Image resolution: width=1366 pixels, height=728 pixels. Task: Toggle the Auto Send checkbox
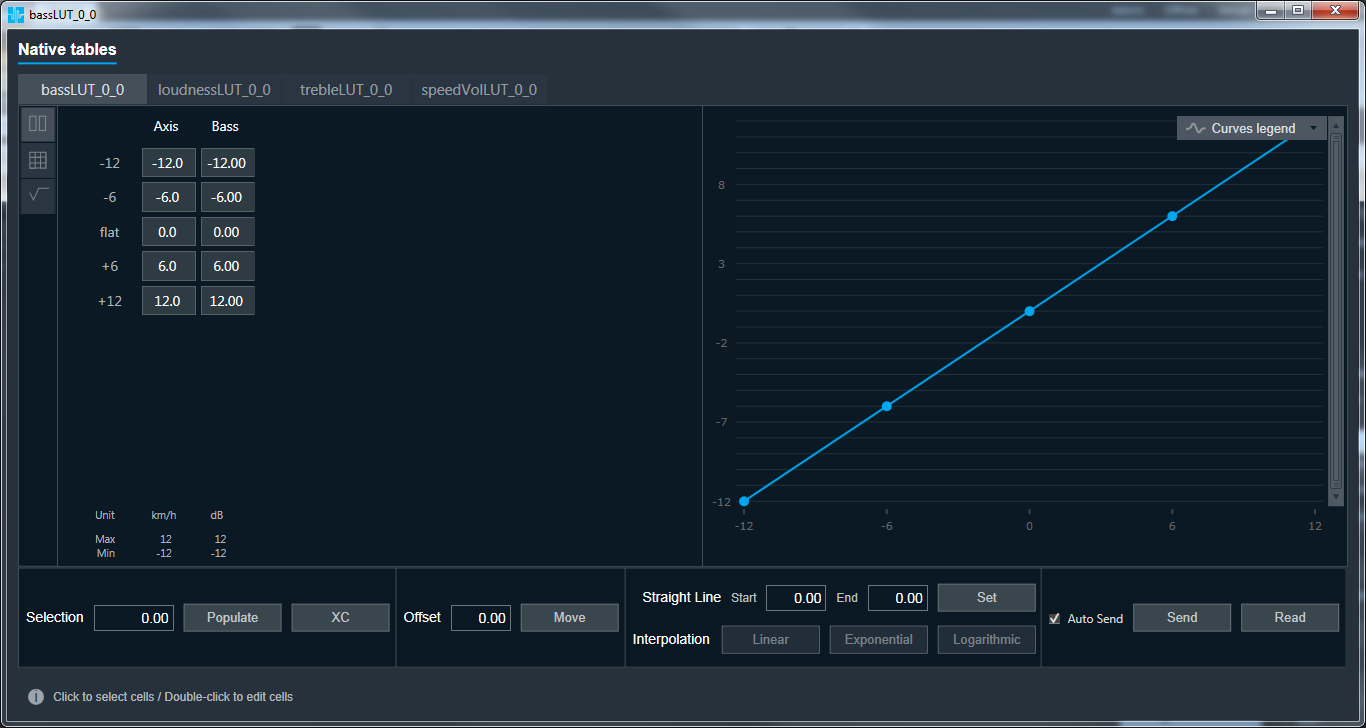click(1054, 619)
